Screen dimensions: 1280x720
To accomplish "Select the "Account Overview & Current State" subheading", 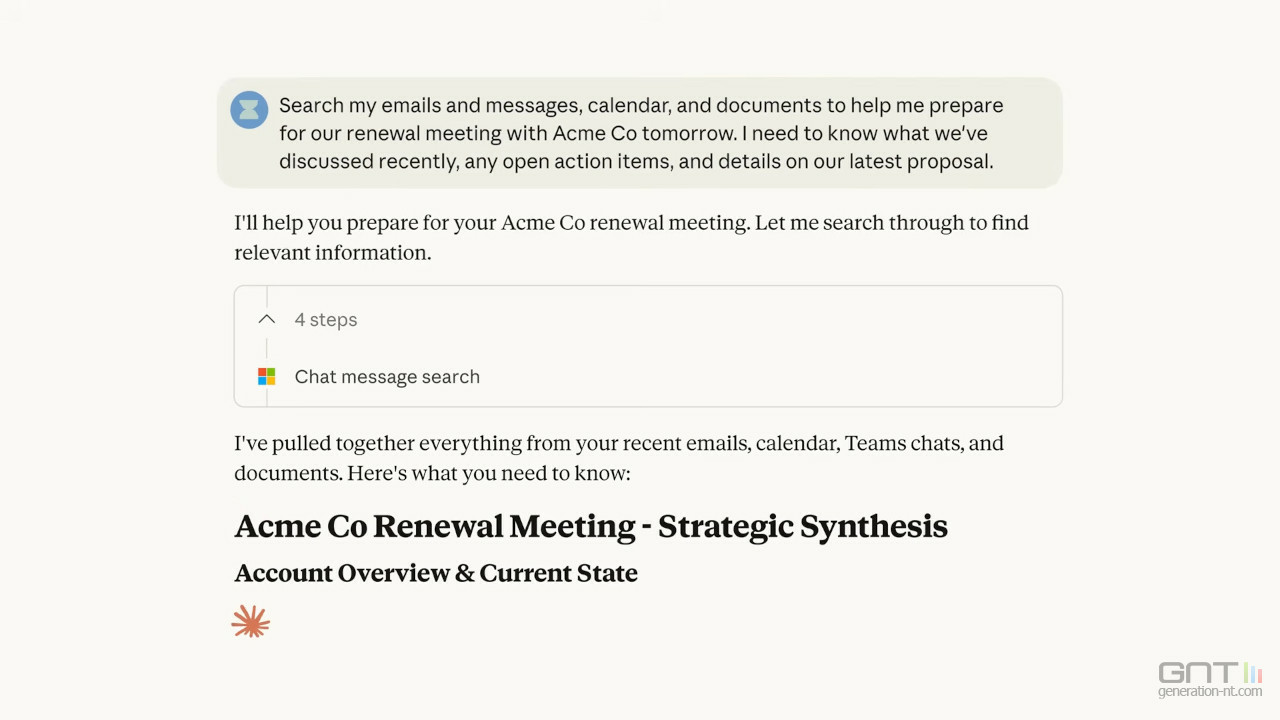I will [x=436, y=573].
